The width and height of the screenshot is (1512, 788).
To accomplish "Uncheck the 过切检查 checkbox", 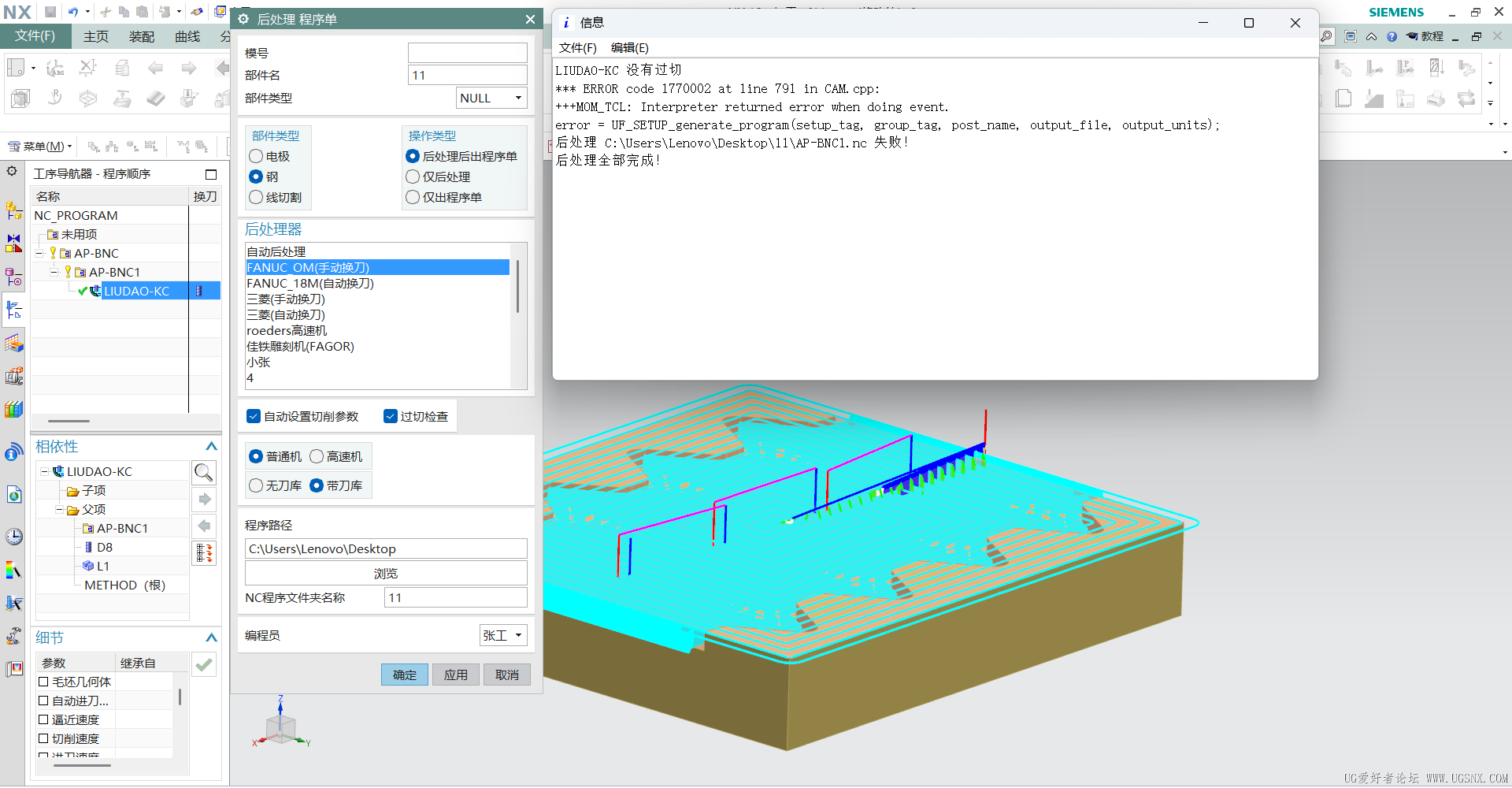I will point(391,416).
